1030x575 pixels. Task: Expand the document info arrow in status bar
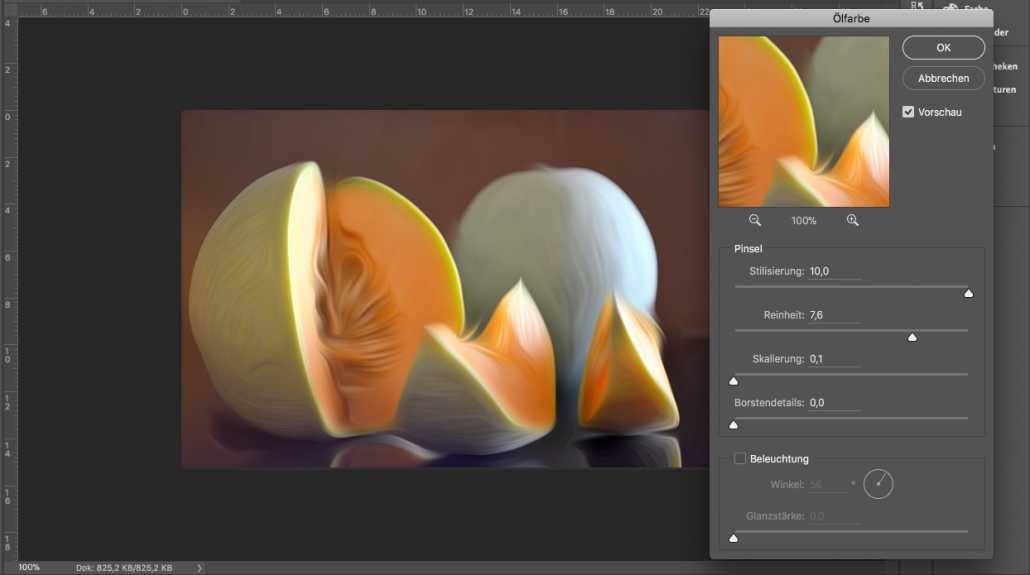(199, 568)
